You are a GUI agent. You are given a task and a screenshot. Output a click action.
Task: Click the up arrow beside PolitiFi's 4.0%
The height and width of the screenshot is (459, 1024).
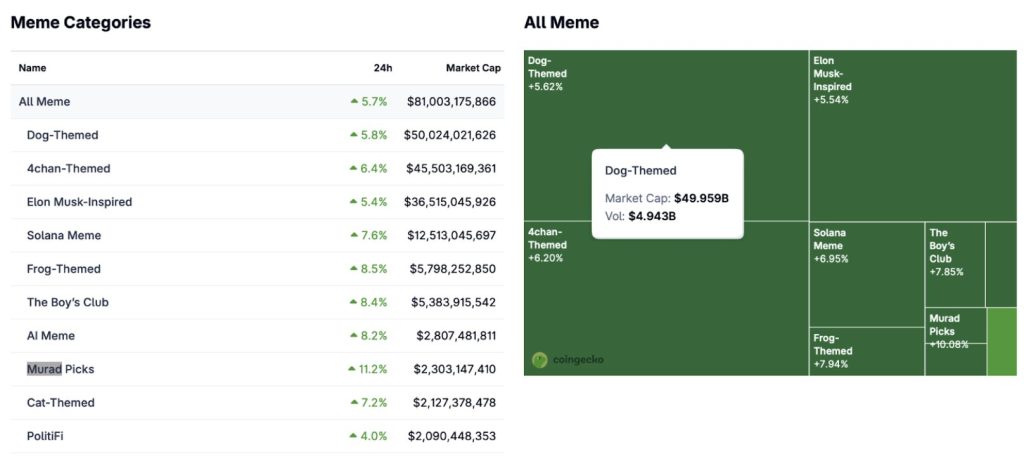[x=354, y=436]
